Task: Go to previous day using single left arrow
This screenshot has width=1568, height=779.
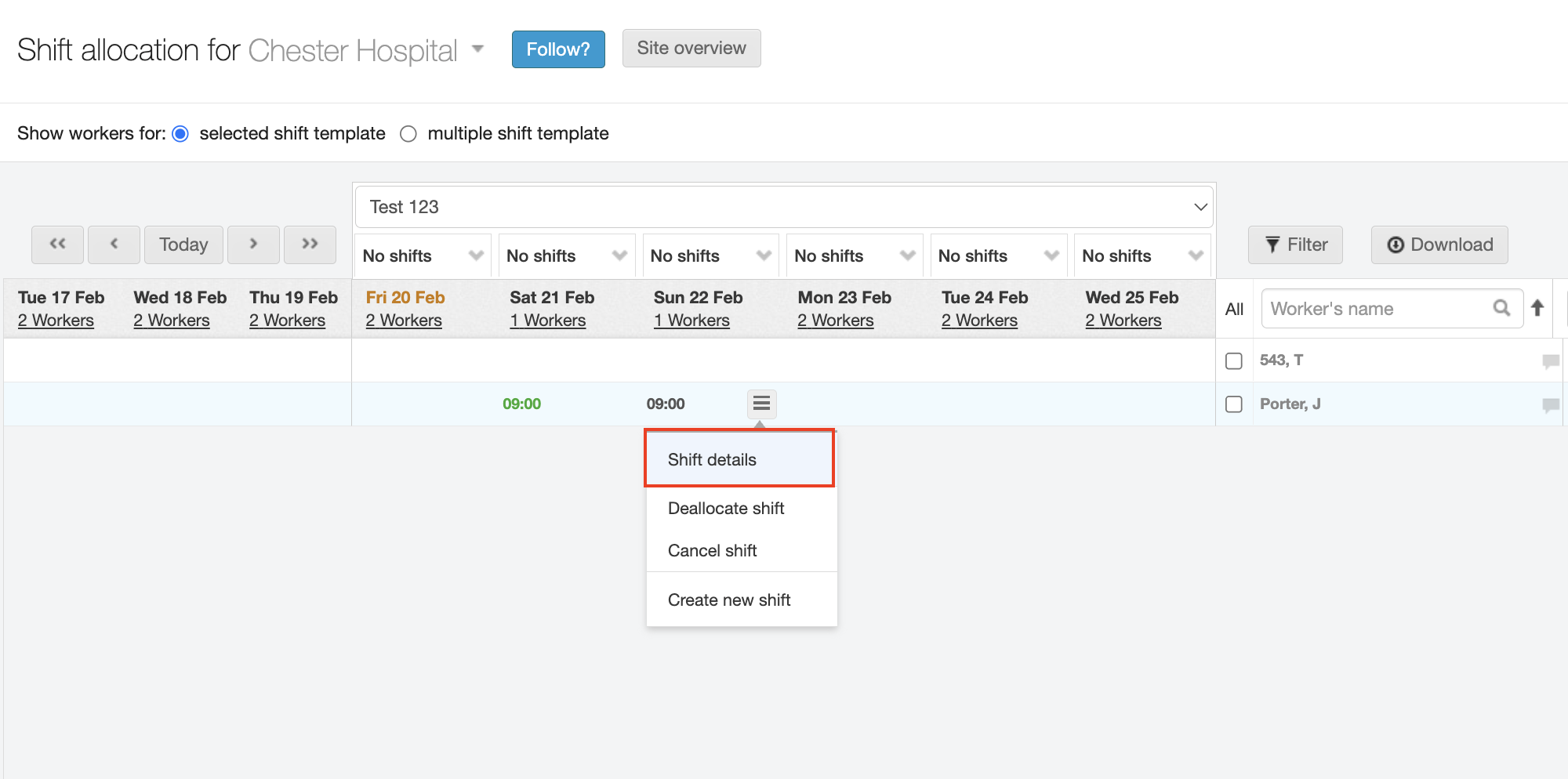Action: tap(114, 245)
